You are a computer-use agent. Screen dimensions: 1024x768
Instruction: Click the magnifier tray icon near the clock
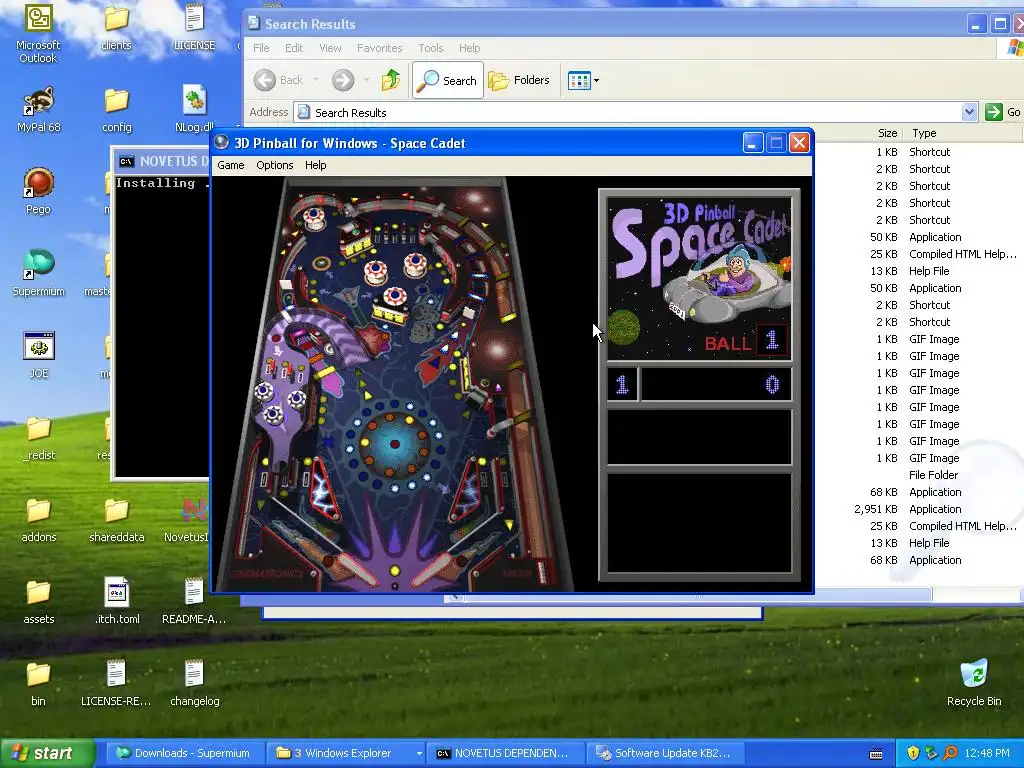tap(950, 753)
